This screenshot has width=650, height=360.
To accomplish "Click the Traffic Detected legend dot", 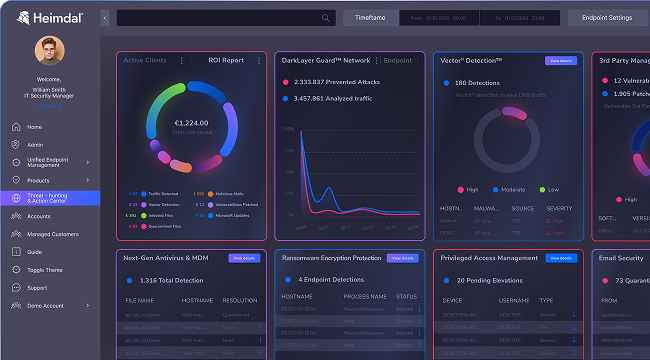I will point(144,194).
